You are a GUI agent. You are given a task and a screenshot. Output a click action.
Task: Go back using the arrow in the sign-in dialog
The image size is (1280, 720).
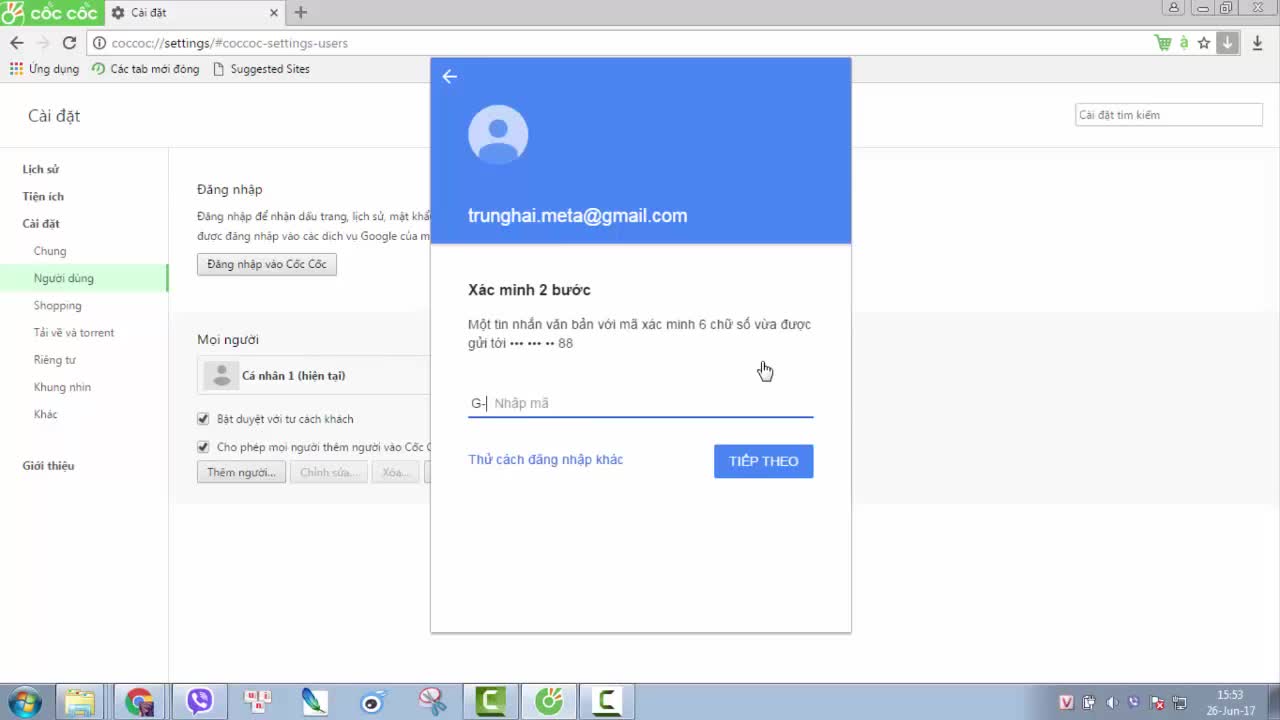coord(450,77)
